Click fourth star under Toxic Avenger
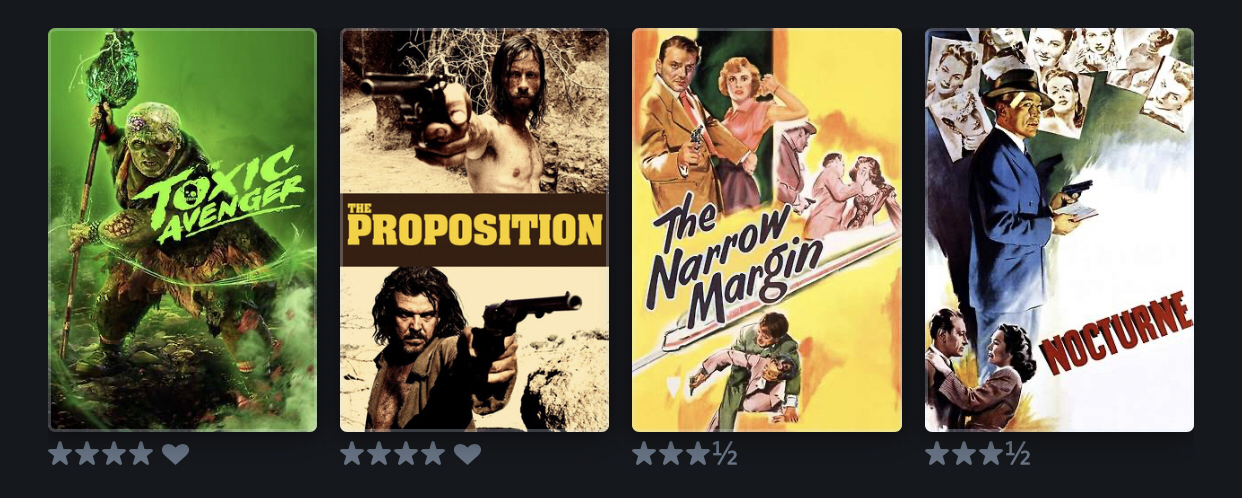This screenshot has height=498, width=1242. click(141, 454)
